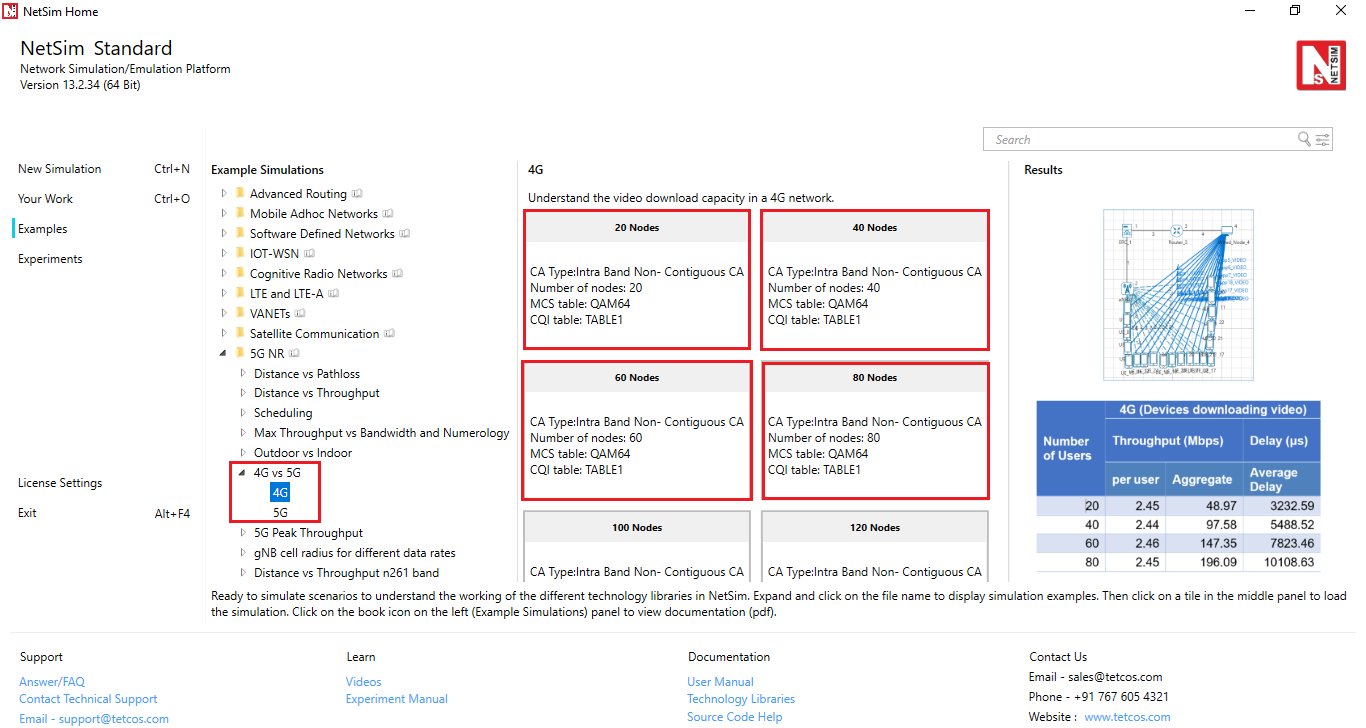The width and height of the screenshot is (1366, 728).
Task: Click the NetSim logo at top right
Action: pos(1321,66)
